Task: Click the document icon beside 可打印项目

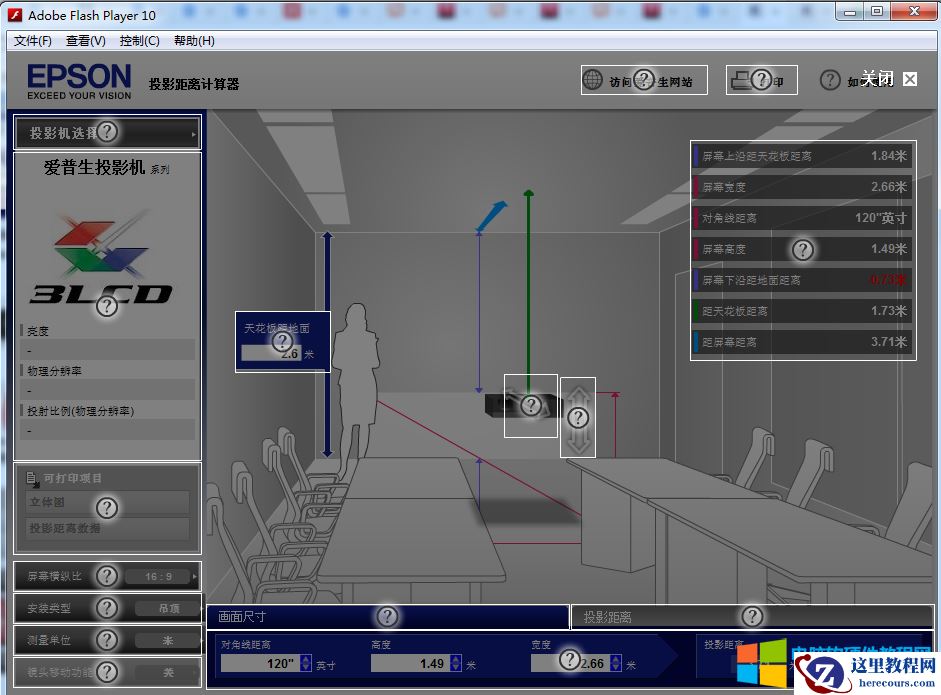Action: [x=31, y=478]
